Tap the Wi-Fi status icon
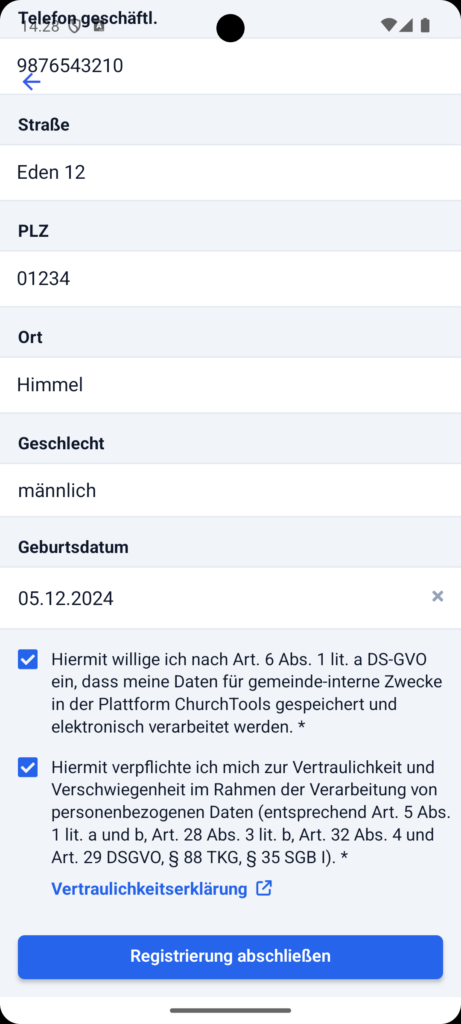The height and width of the screenshot is (1024, 461). 389,25
